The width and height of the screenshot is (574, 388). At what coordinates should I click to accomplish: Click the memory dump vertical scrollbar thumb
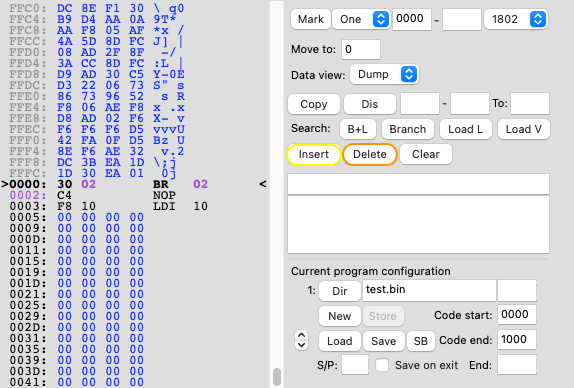(277, 377)
